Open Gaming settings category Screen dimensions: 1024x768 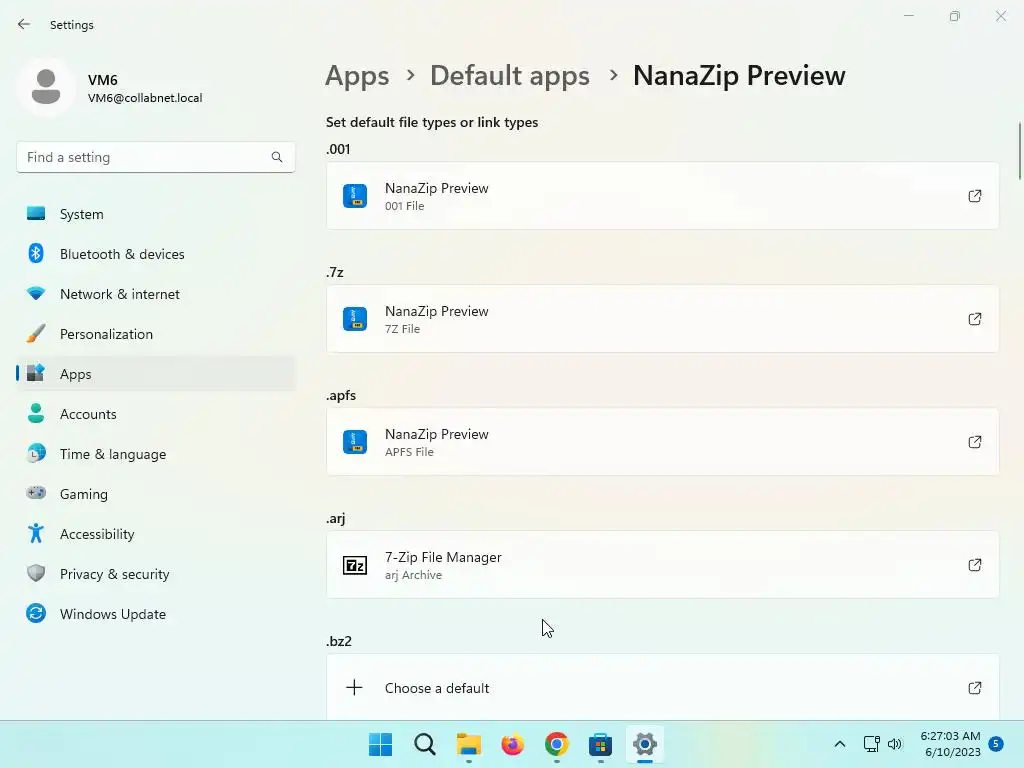click(155, 494)
